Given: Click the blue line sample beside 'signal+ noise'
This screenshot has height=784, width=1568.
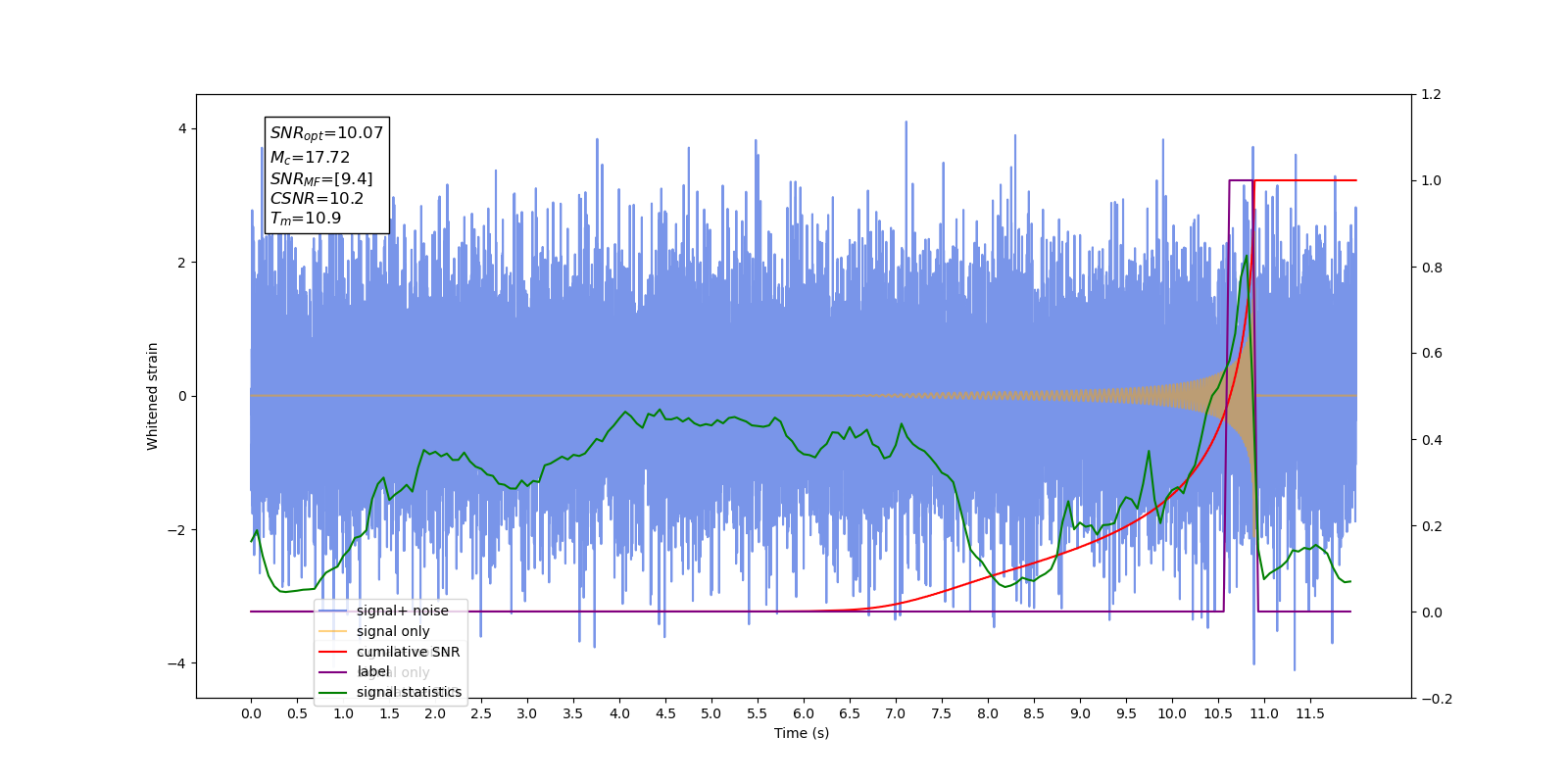Looking at the screenshot, I should [x=333, y=611].
